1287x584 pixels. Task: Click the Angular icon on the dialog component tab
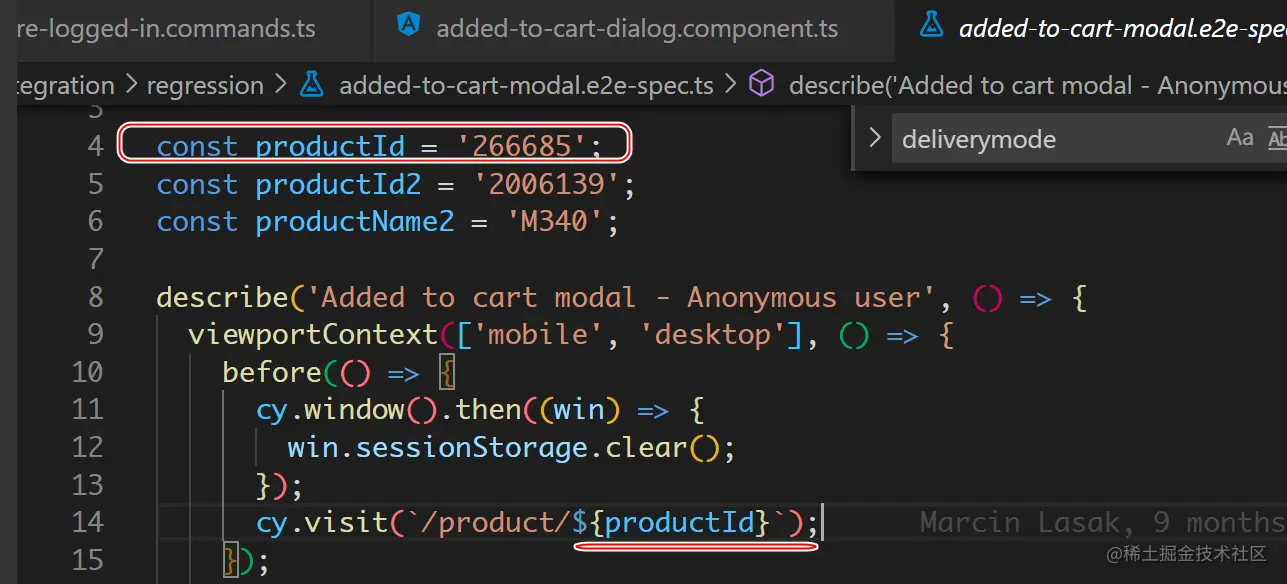408,27
